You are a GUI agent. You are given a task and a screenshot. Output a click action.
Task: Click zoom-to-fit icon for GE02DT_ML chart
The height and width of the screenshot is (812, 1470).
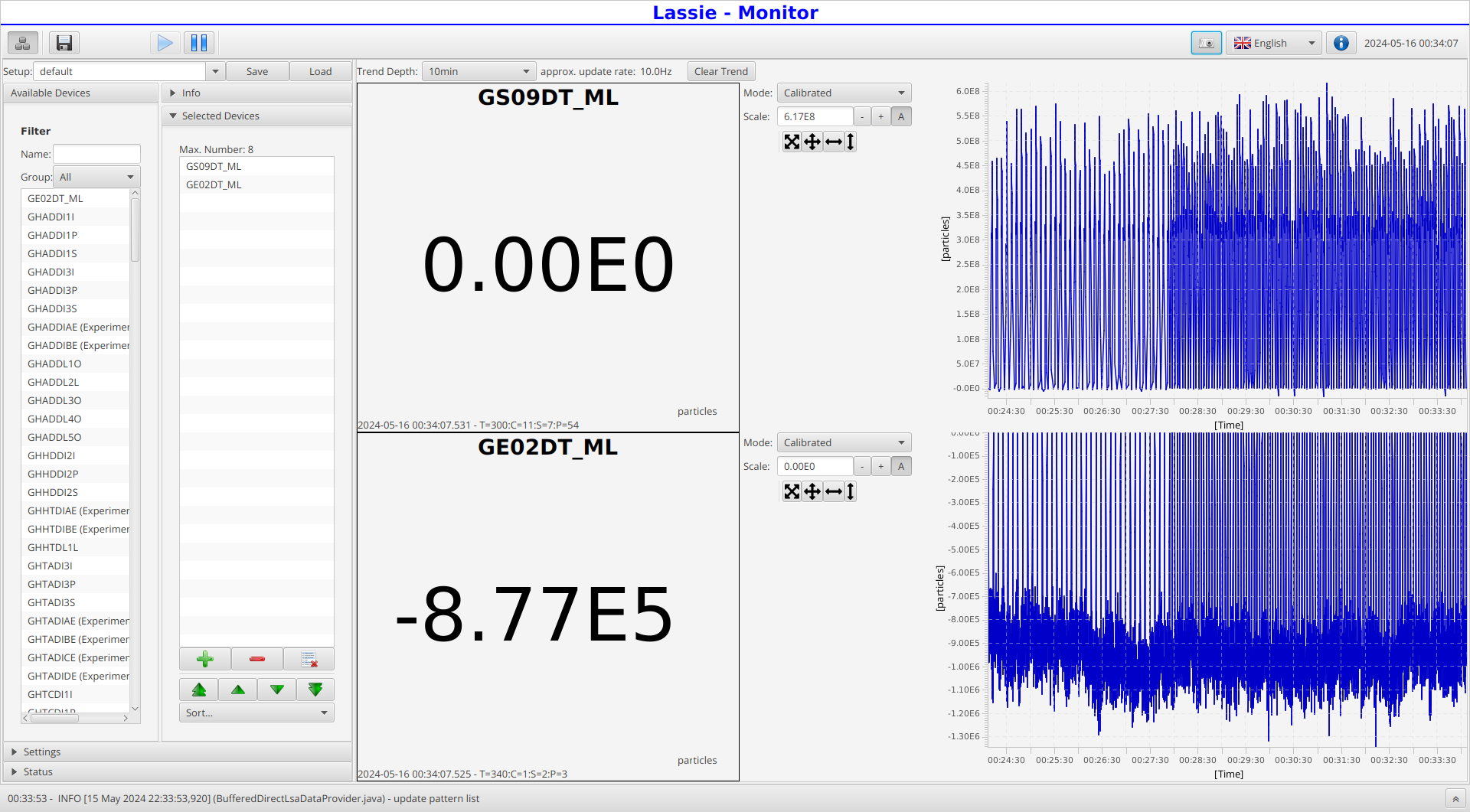pos(792,491)
